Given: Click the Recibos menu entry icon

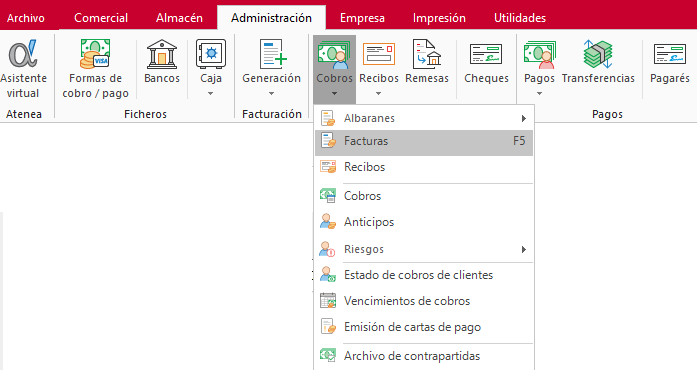Looking at the screenshot, I should 328,167.
